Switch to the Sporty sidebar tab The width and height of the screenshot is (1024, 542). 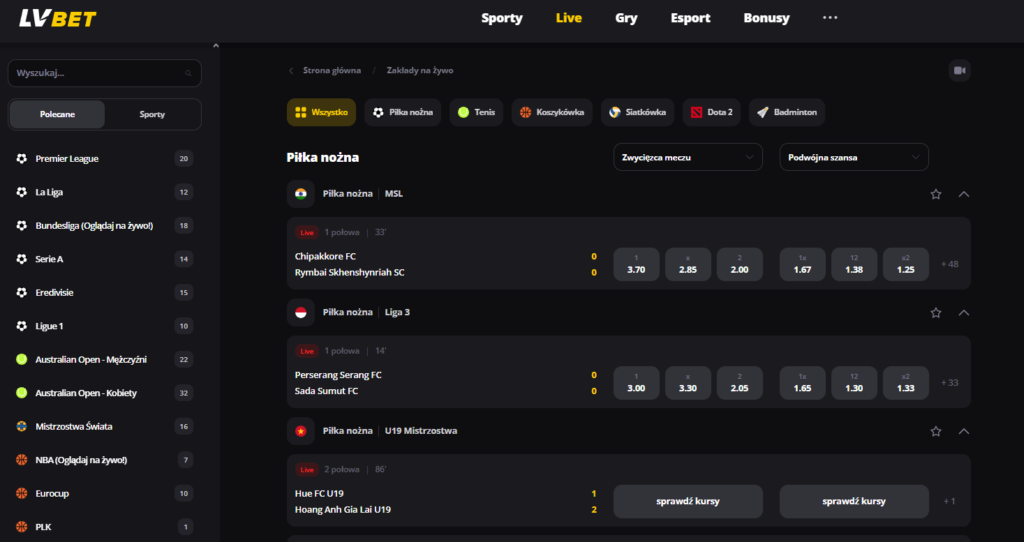click(x=152, y=114)
